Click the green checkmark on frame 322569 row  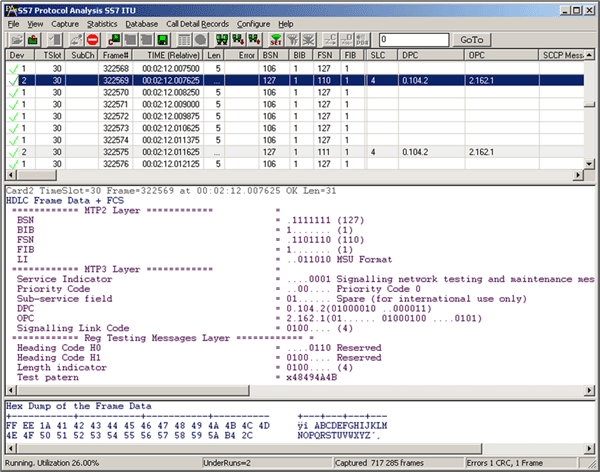click(x=13, y=81)
